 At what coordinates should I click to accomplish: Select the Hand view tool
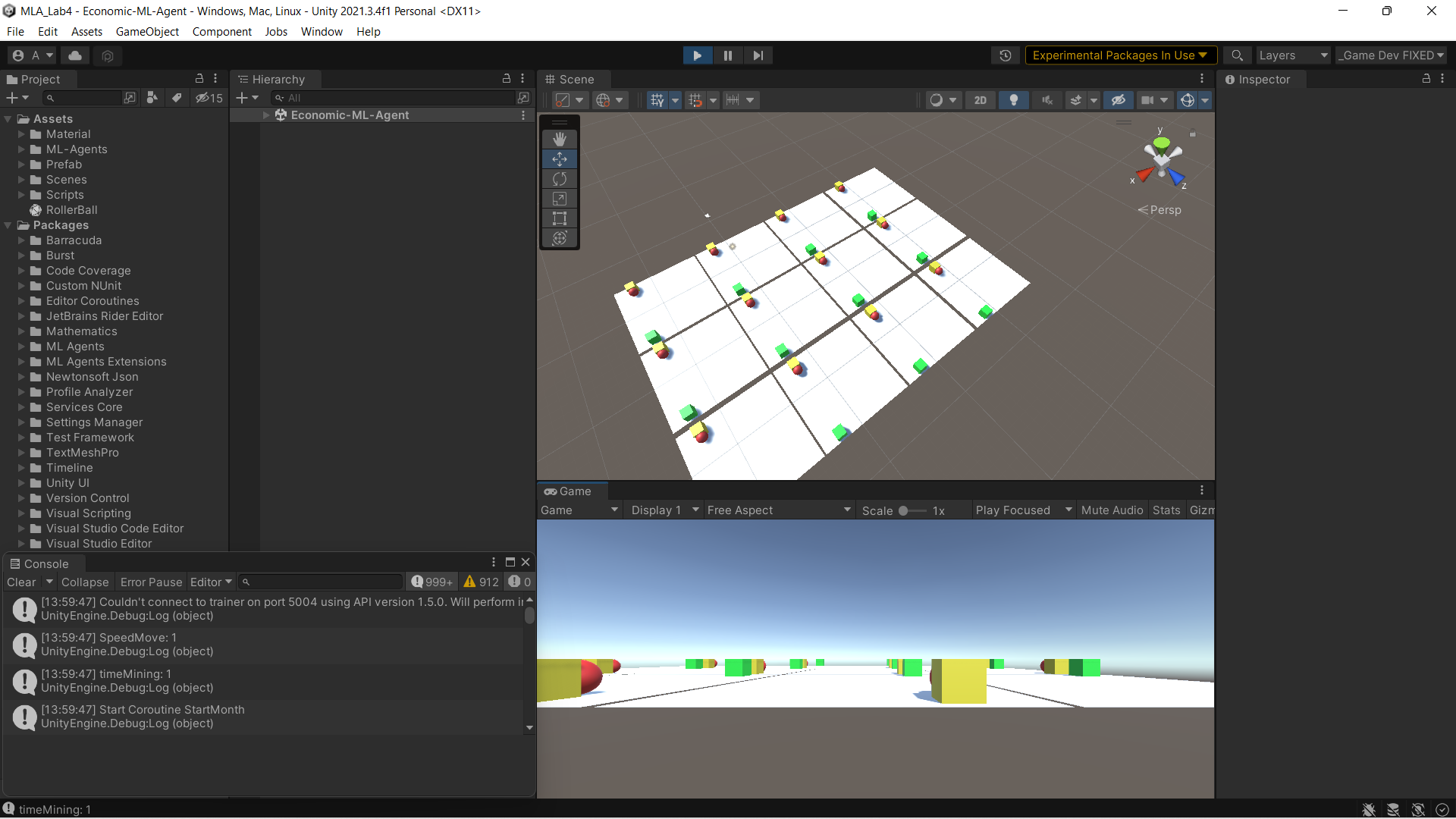pyautogui.click(x=560, y=140)
